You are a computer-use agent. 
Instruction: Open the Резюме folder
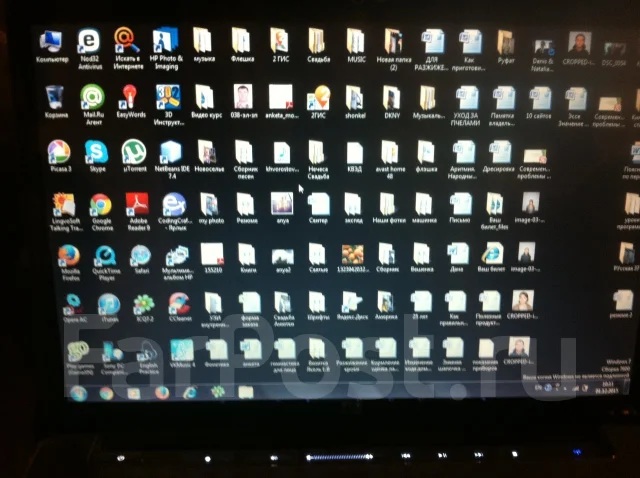pyautogui.click(x=247, y=208)
